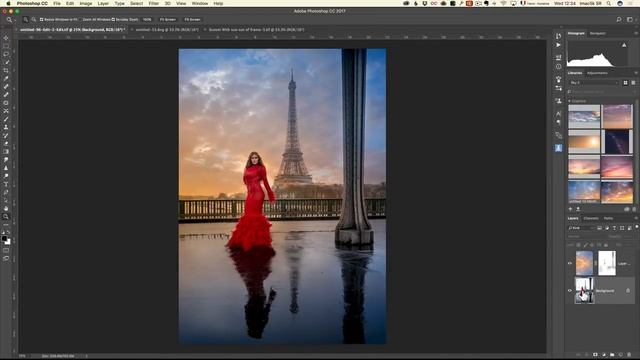Click the 100% zoom button
The height and width of the screenshot is (360, 640).
coord(147,20)
